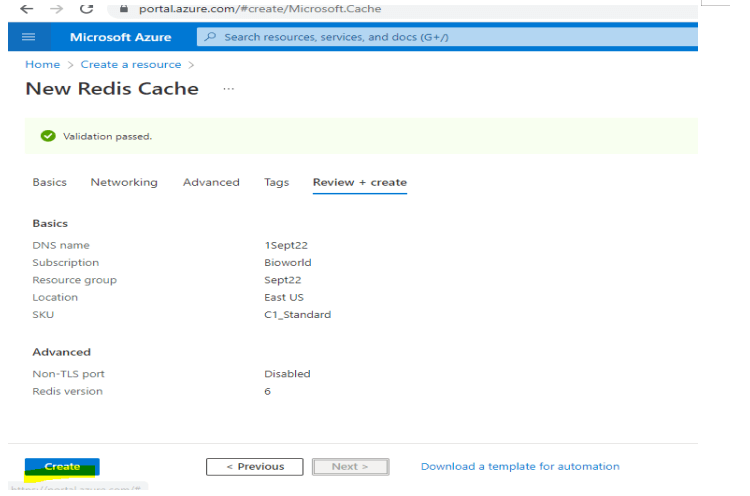Click the DNS name label
This screenshot has width=750, height=496.
61,245
